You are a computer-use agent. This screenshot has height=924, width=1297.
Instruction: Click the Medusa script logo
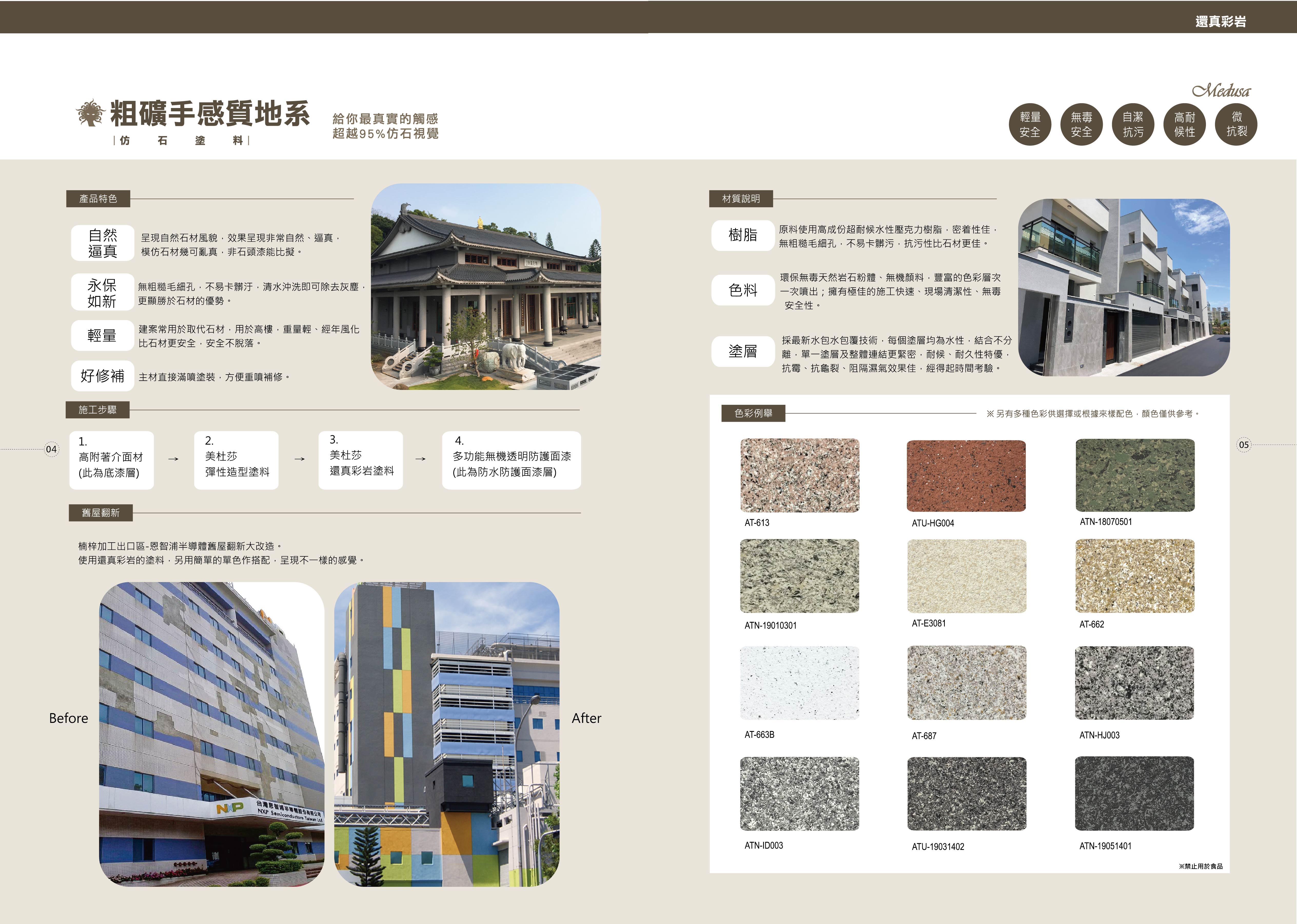[x=1221, y=91]
